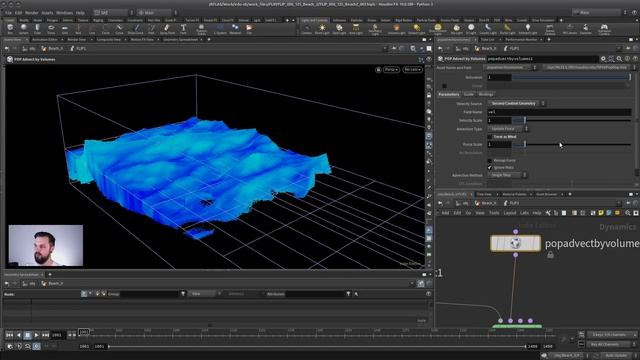Add a Distant Light from shelf
Viewport: 640px width, 360px height.
click(416, 29)
